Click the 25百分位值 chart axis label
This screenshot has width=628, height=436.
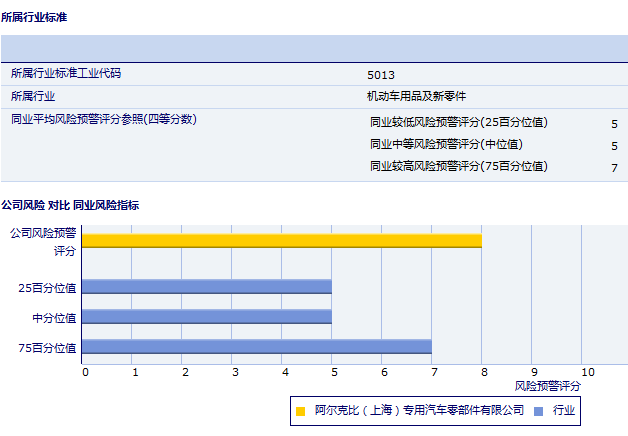47,288
